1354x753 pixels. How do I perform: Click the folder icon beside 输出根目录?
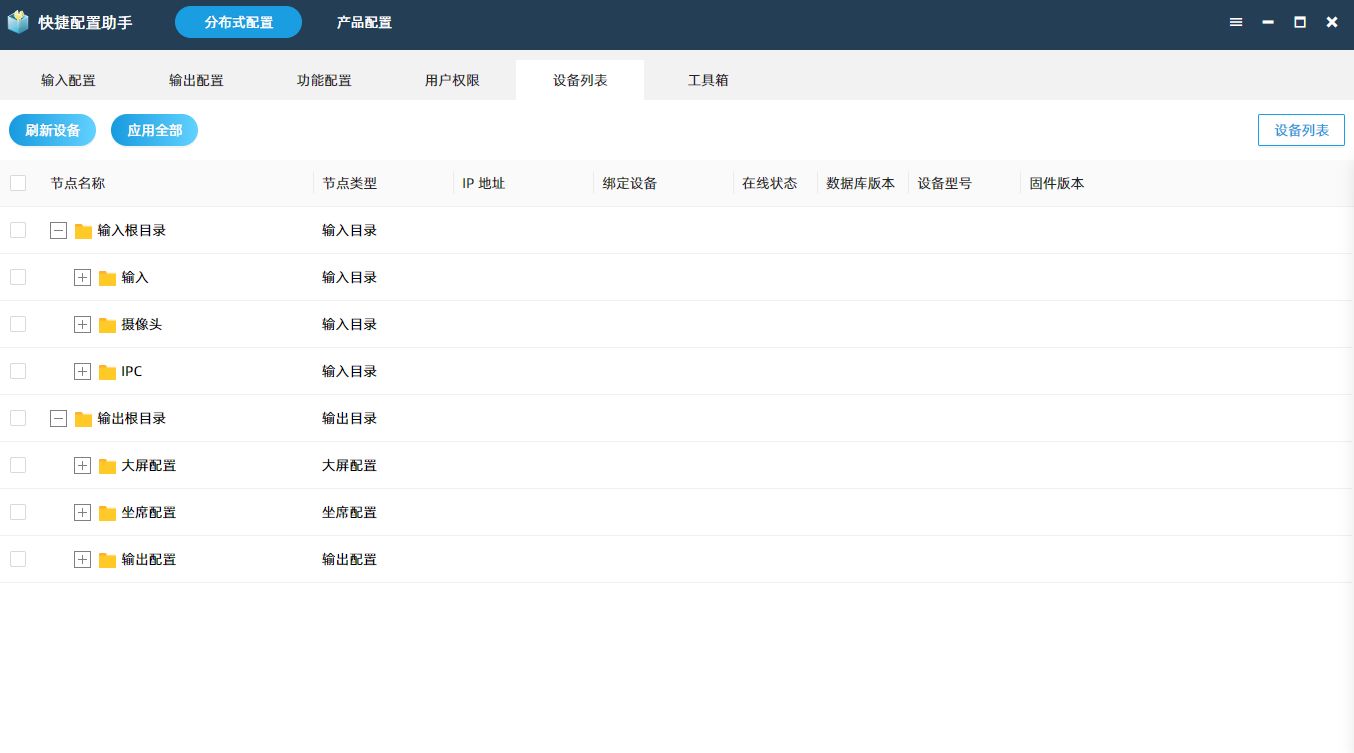coord(84,419)
